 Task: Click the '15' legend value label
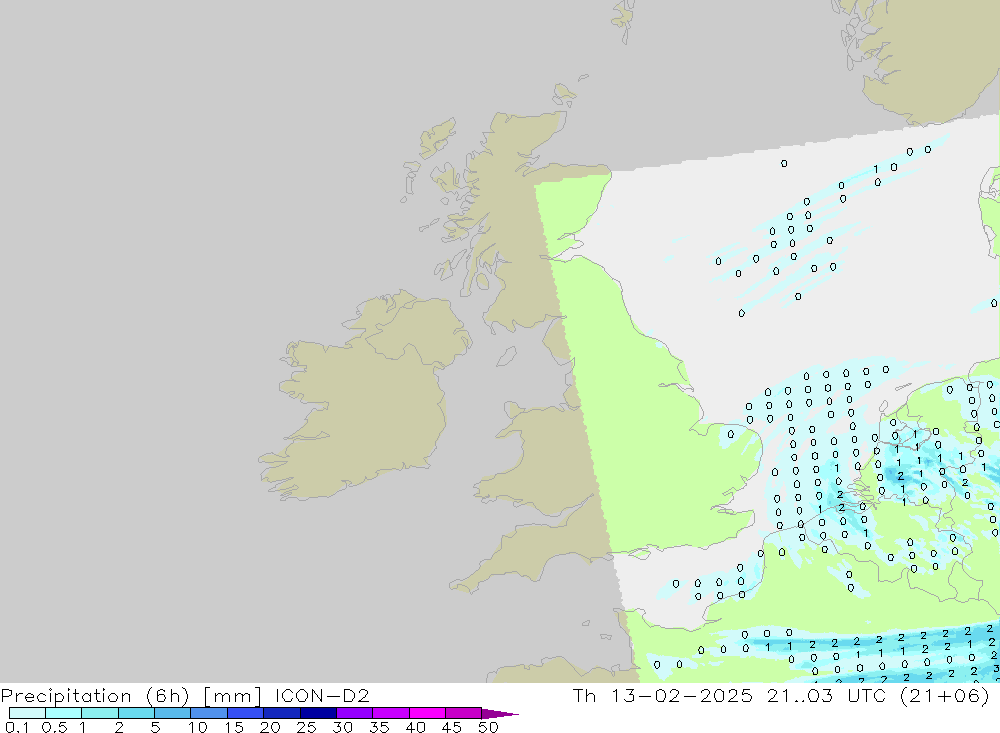(233, 727)
